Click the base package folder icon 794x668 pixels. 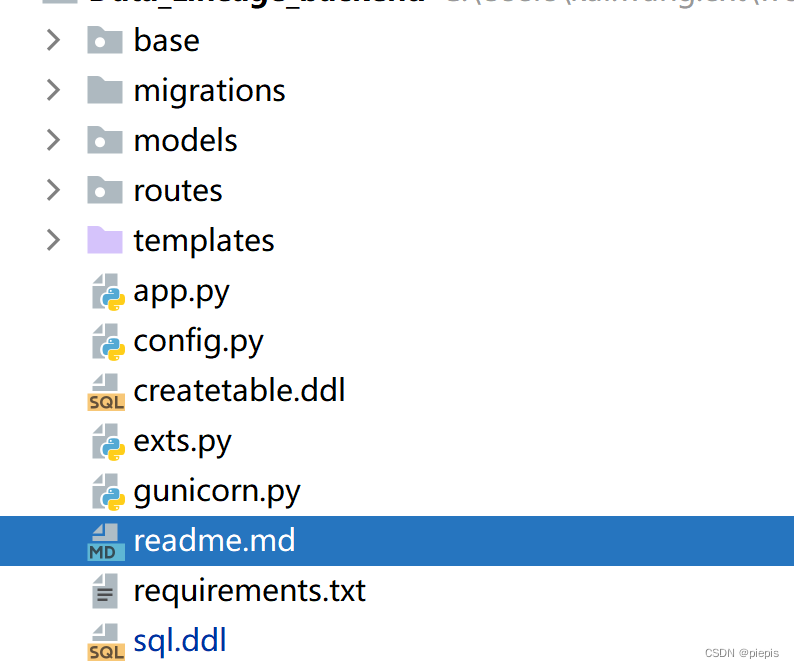tap(105, 40)
